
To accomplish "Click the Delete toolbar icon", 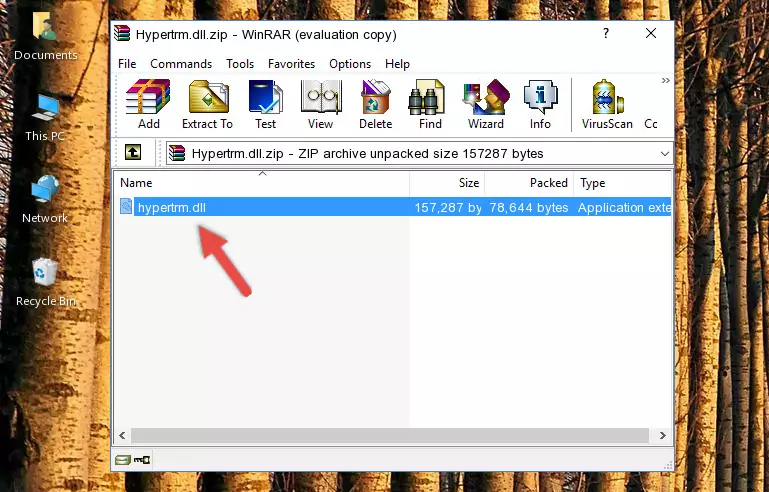I will click(376, 104).
